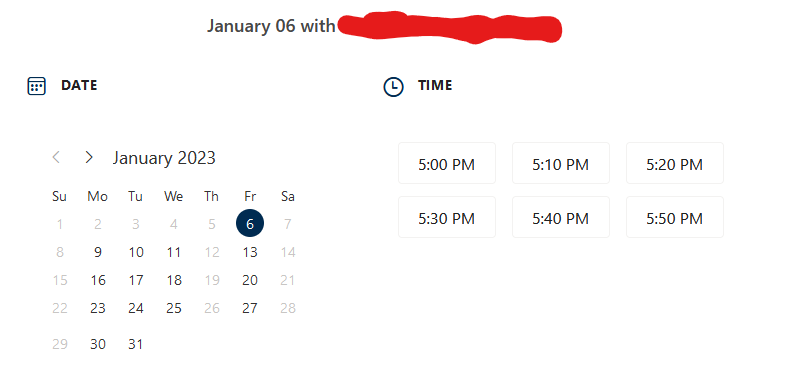Select January 10 in the calendar

(x=136, y=252)
